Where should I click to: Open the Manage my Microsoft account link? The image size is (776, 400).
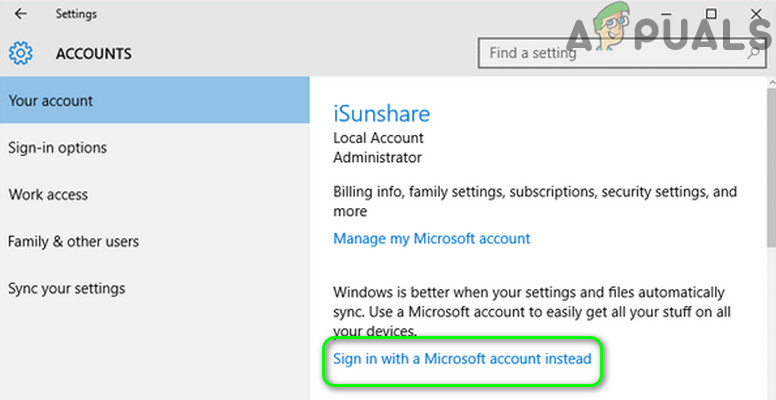point(432,239)
